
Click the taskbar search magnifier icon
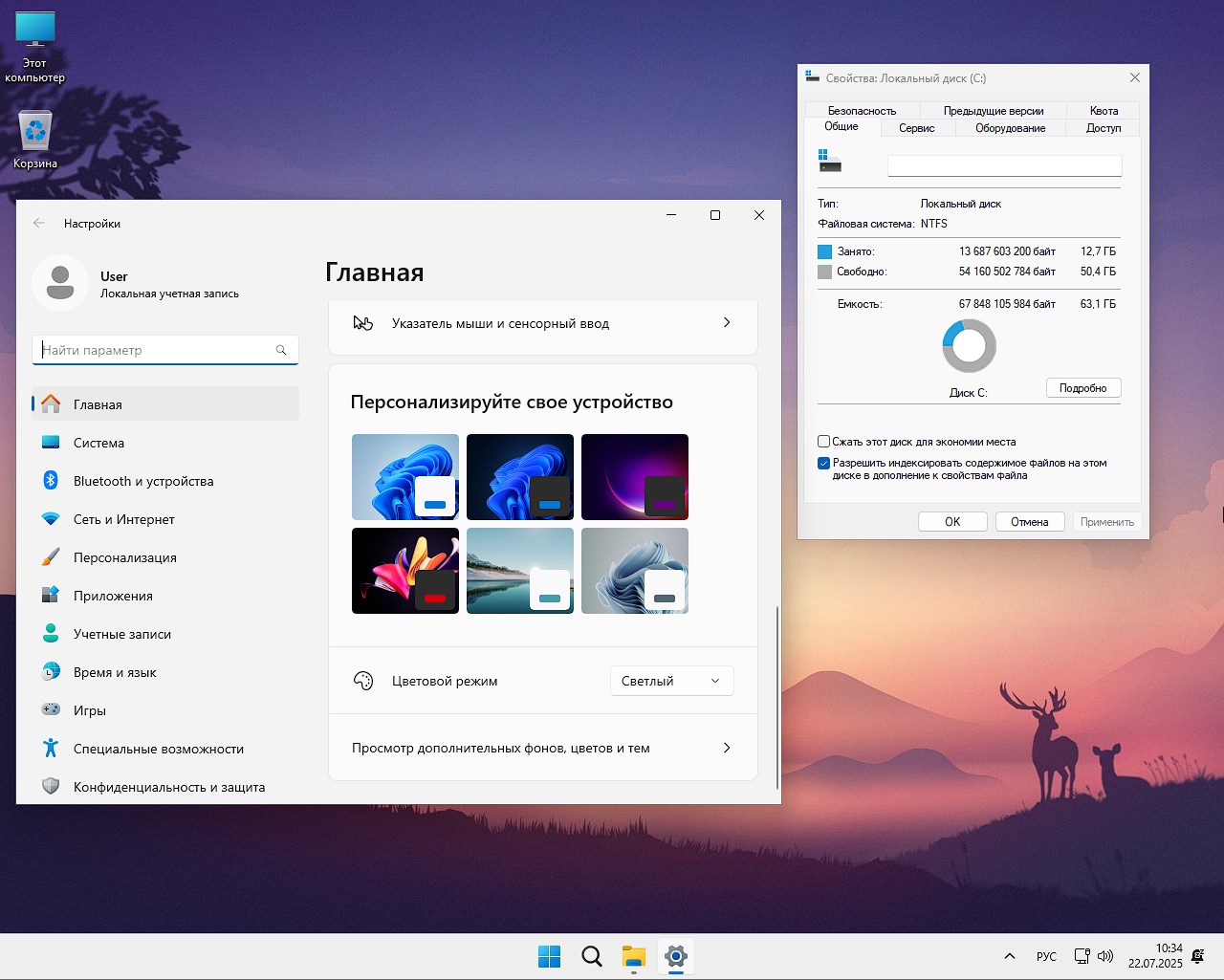coord(592,956)
